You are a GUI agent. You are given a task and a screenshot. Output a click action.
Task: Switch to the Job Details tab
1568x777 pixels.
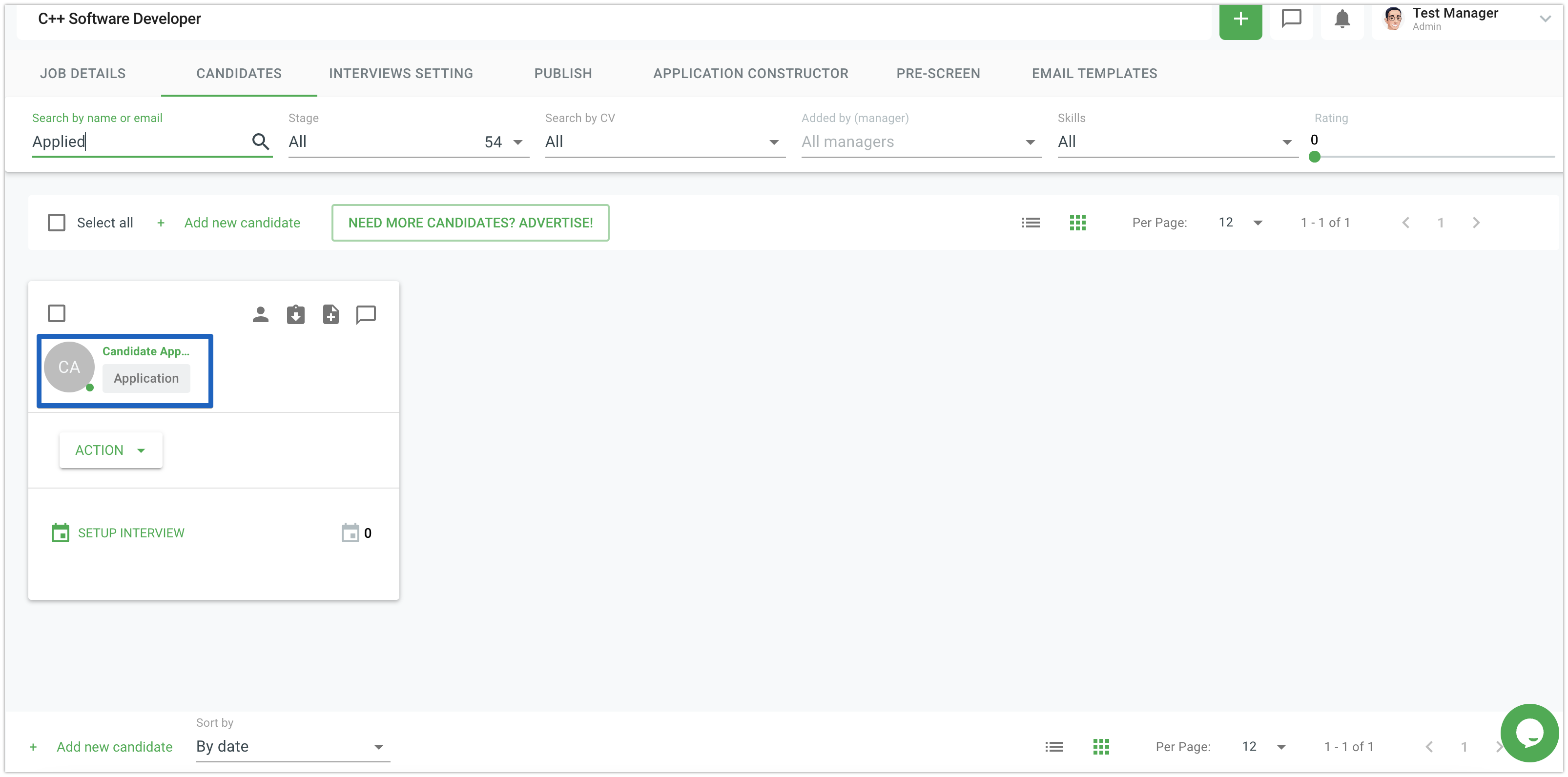pyautogui.click(x=83, y=74)
